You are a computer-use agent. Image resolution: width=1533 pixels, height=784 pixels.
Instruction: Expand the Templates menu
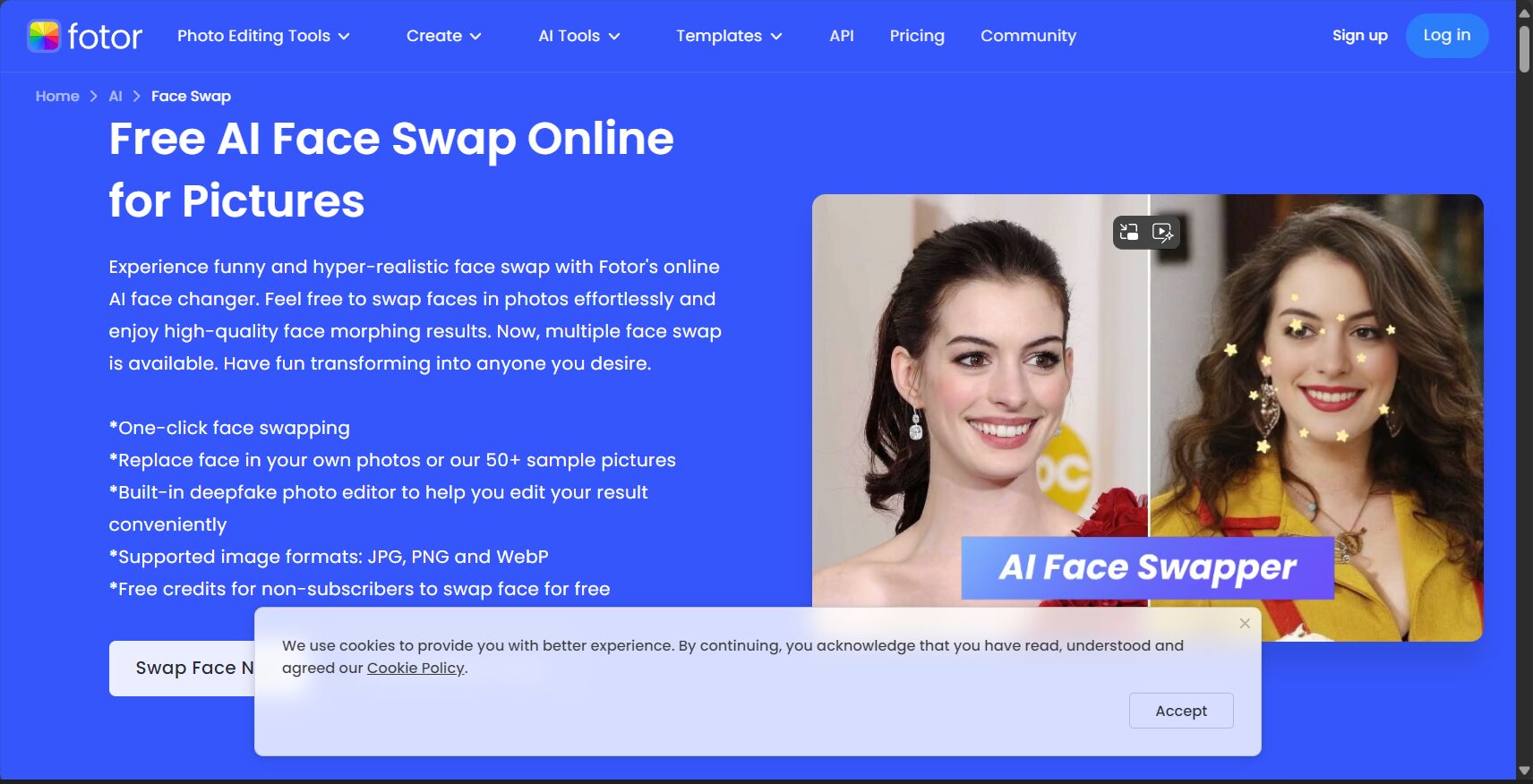[x=729, y=36]
